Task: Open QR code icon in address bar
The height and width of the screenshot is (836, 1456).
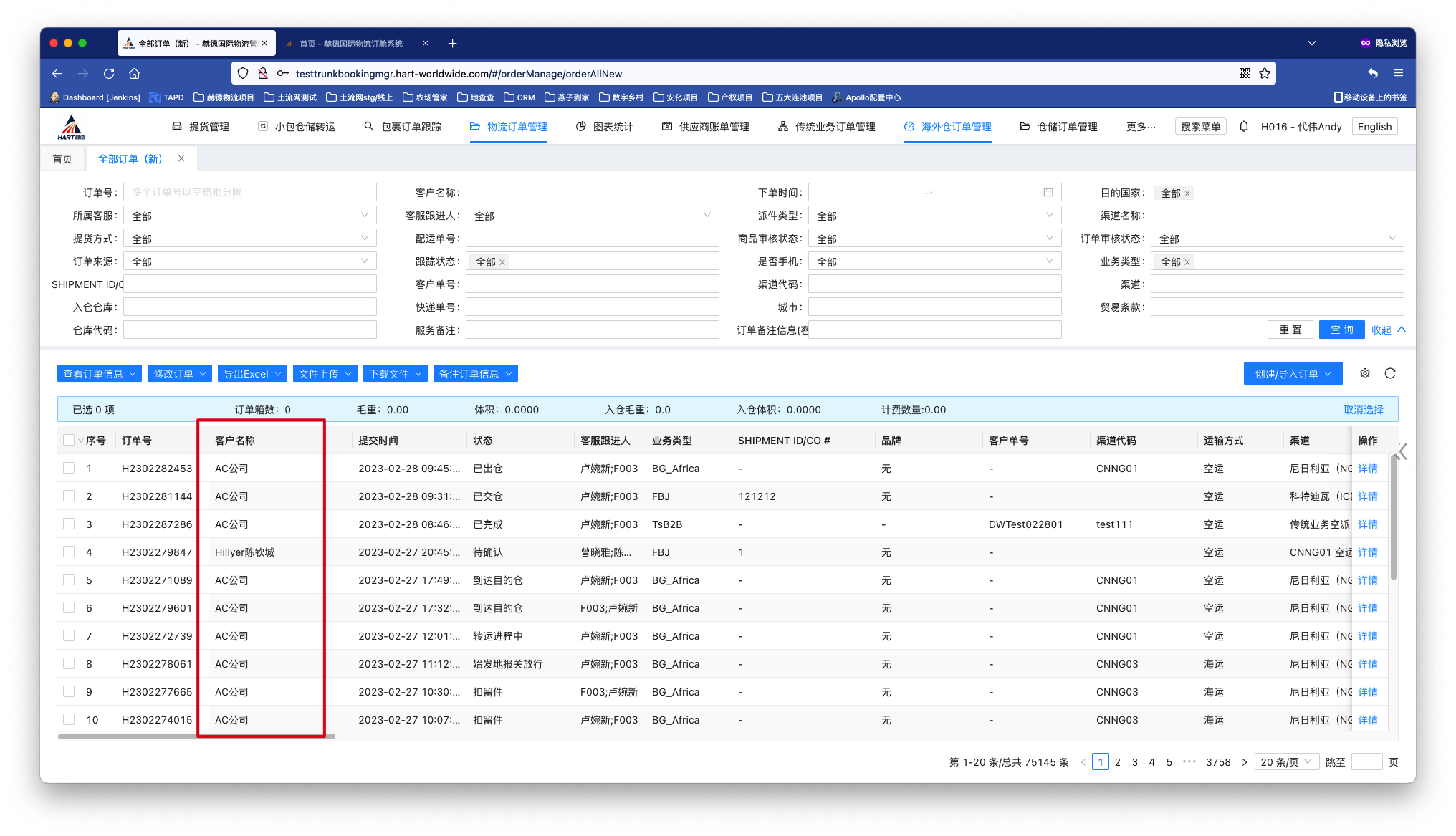Action: [1245, 73]
